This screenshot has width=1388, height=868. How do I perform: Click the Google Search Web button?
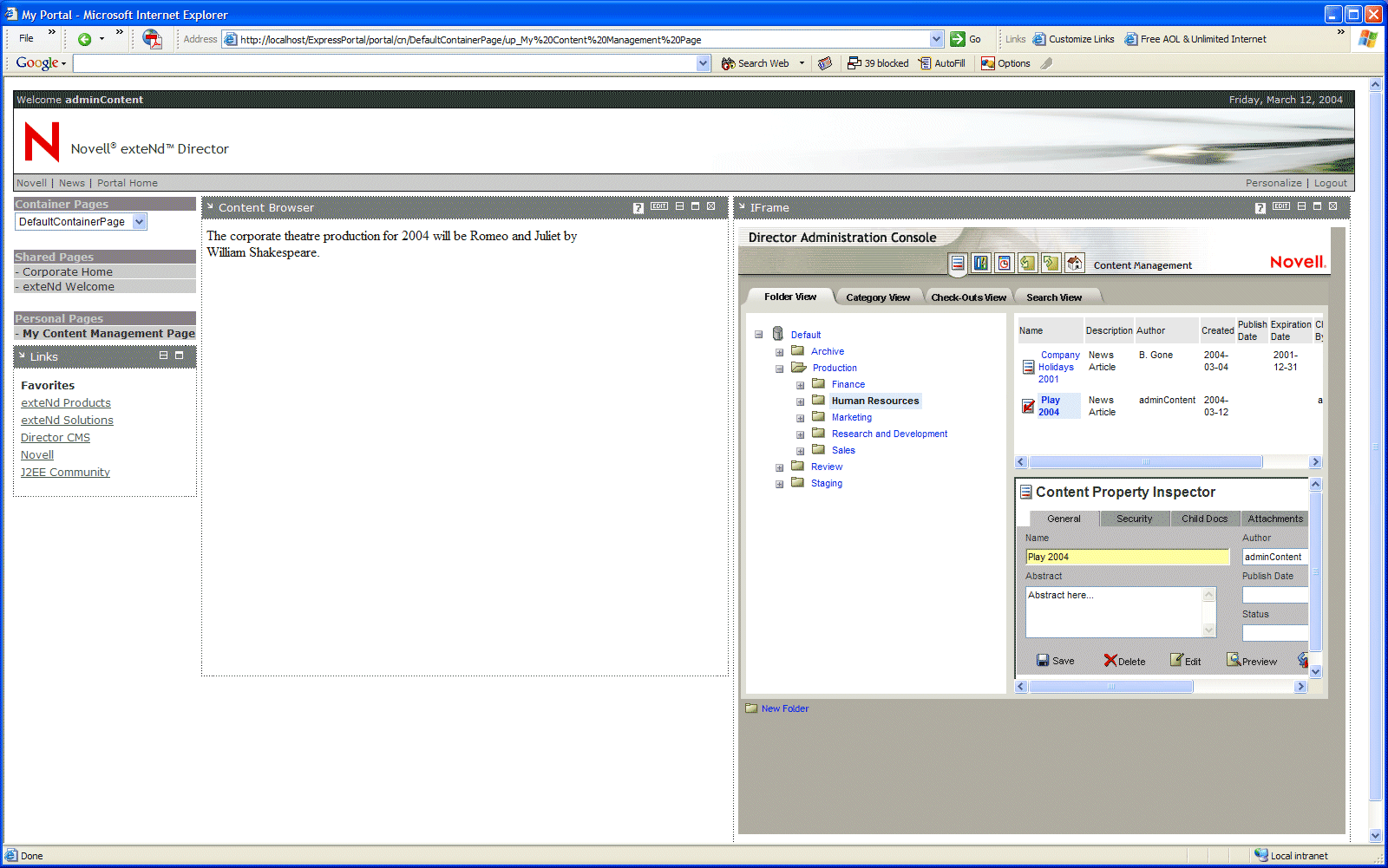tap(756, 63)
